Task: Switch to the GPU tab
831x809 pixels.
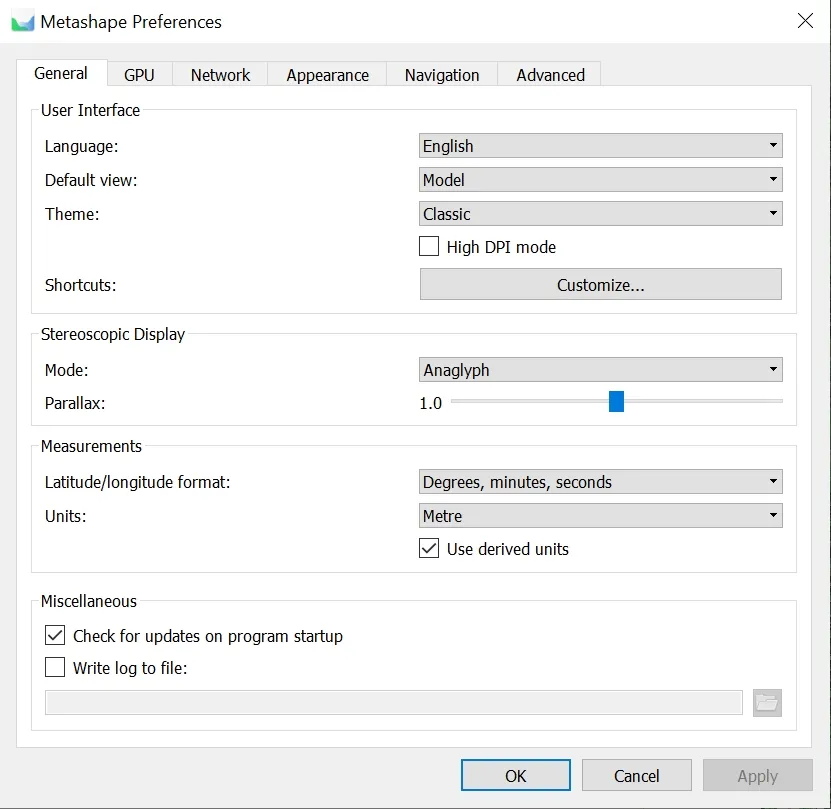Action: pyautogui.click(x=139, y=75)
